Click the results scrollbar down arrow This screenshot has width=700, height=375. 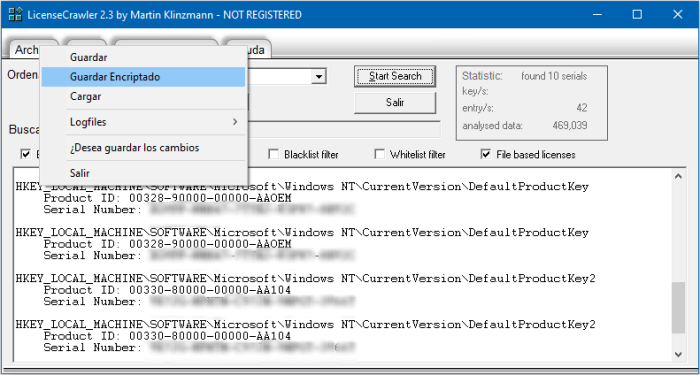click(x=678, y=355)
